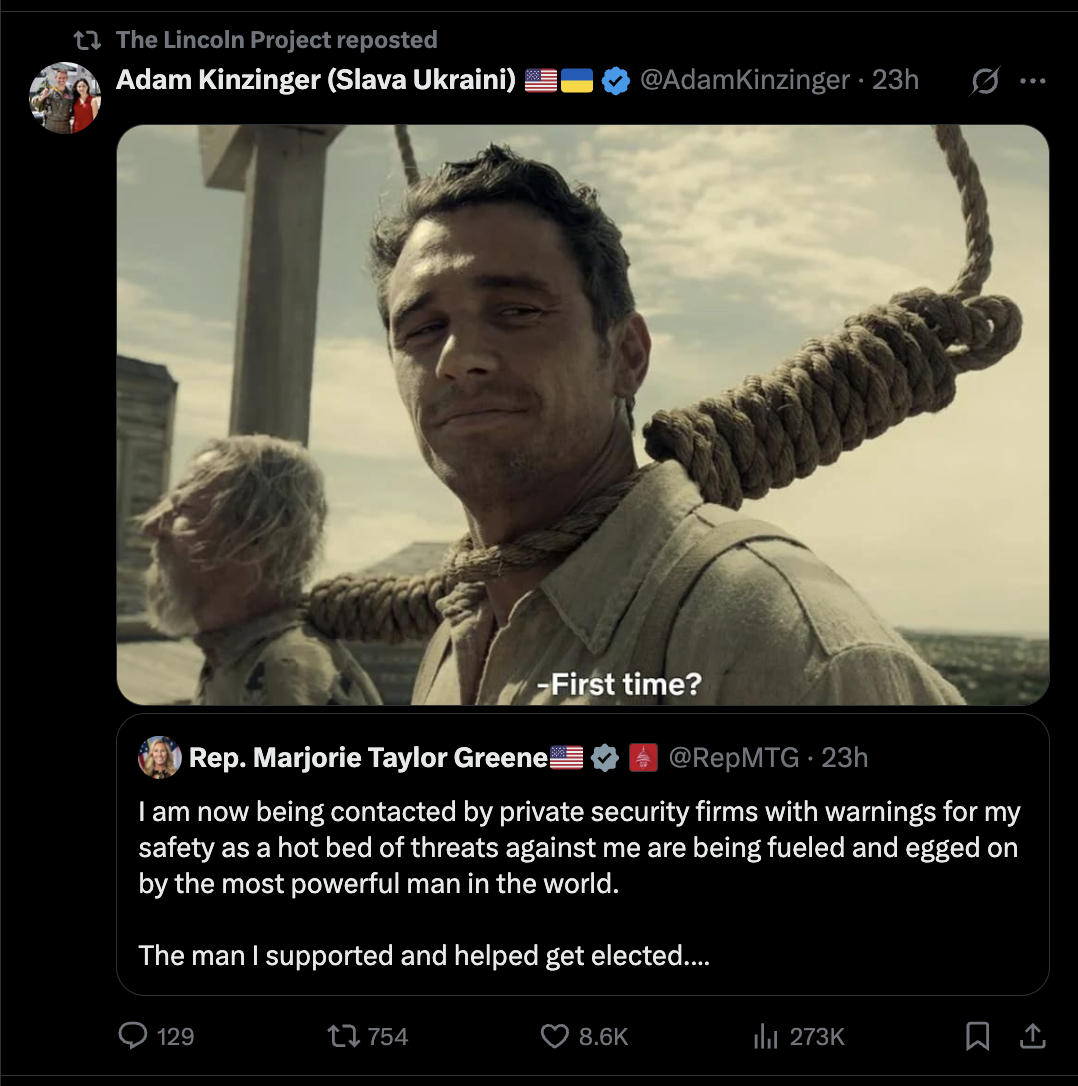Click the red affiliation badge beside Greene's name
Image resolution: width=1078 pixels, height=1086 pixels.
coord(642,758)
